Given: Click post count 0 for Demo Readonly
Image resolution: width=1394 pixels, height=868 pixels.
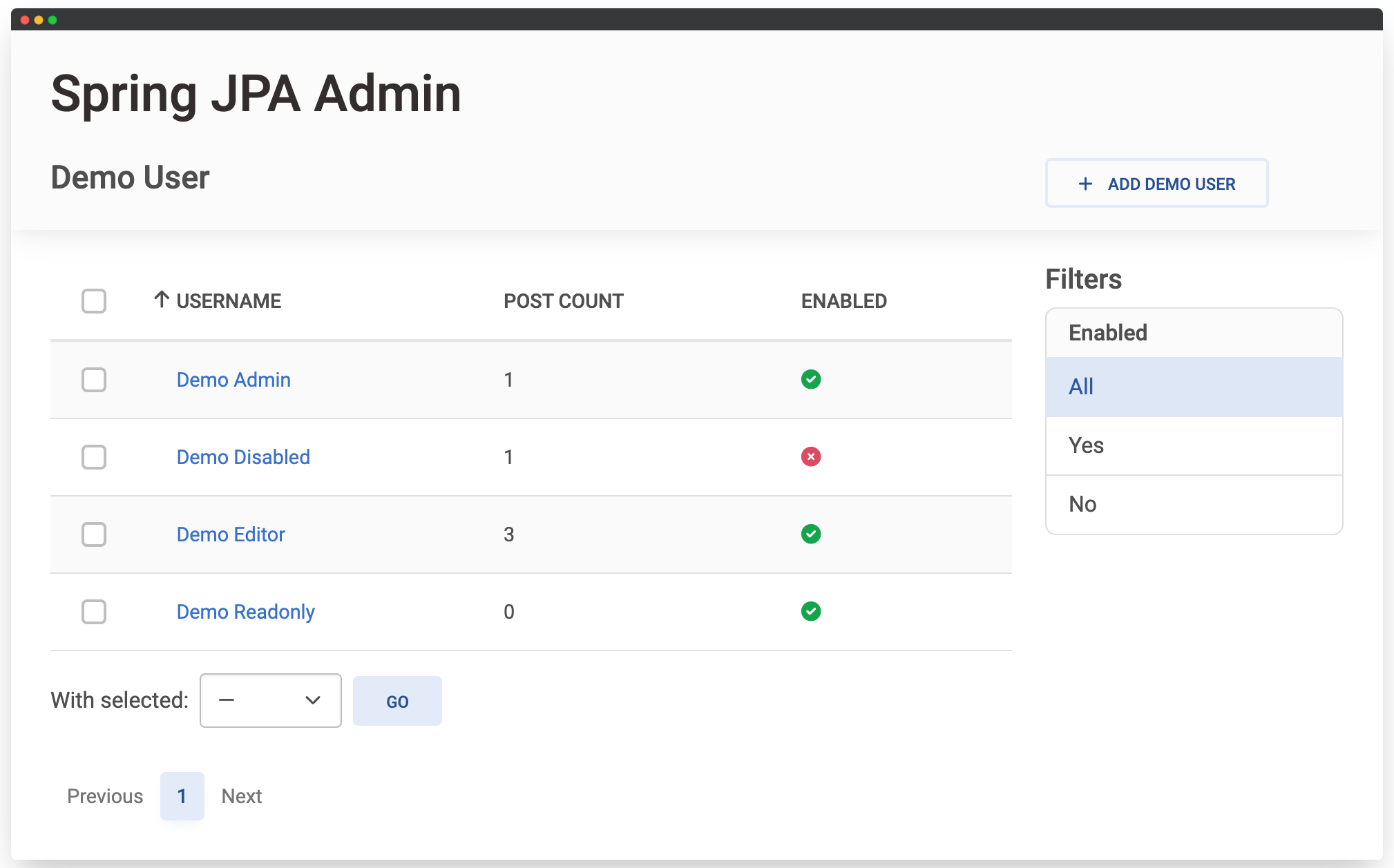Looking at the screenshot, I should (x=509, y=612).
